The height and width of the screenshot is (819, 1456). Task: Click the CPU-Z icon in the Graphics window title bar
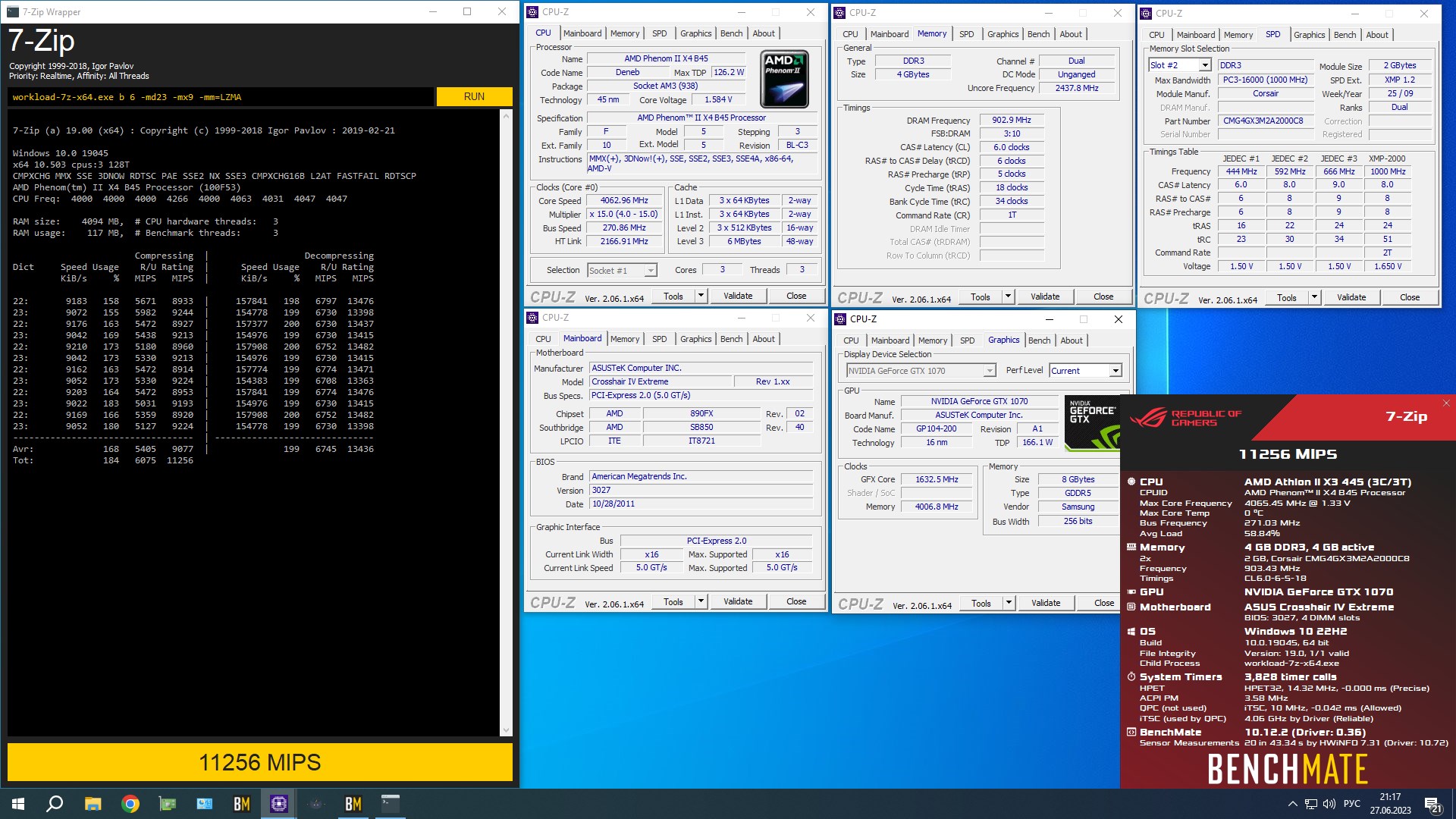840,319
